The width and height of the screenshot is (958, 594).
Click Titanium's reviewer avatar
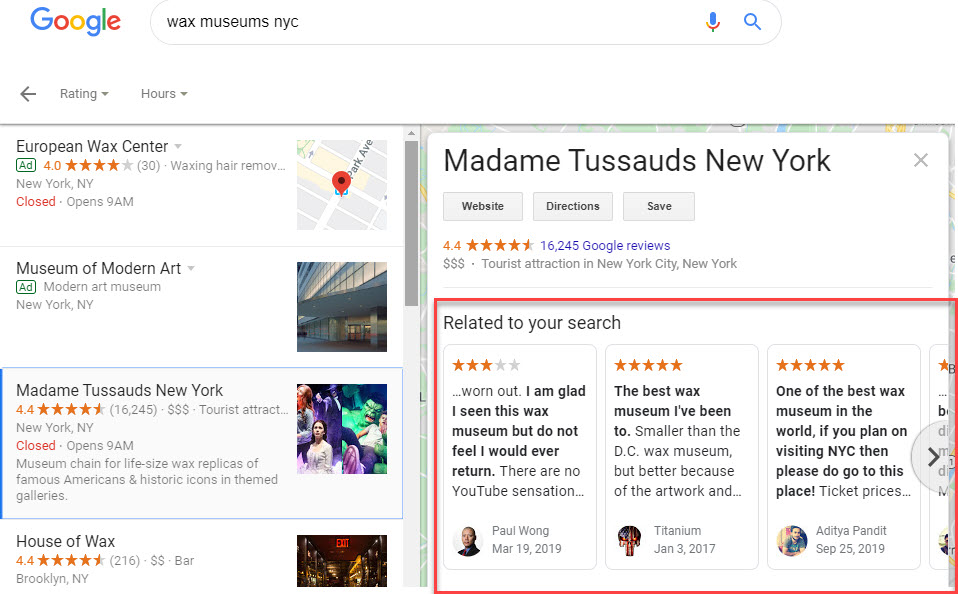629,540
